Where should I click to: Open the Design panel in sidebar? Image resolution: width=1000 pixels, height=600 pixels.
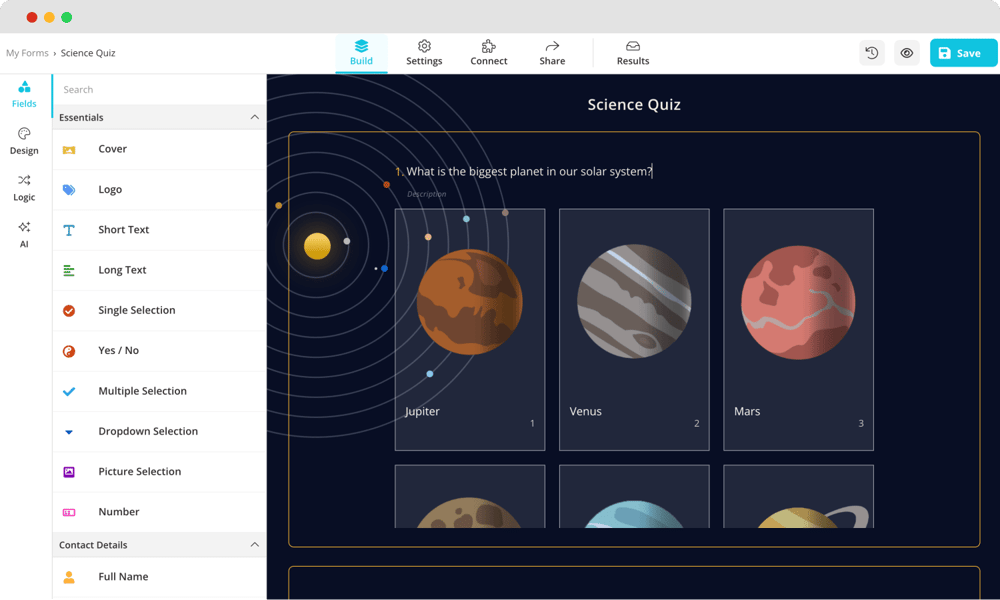click(x=24, y=141)
